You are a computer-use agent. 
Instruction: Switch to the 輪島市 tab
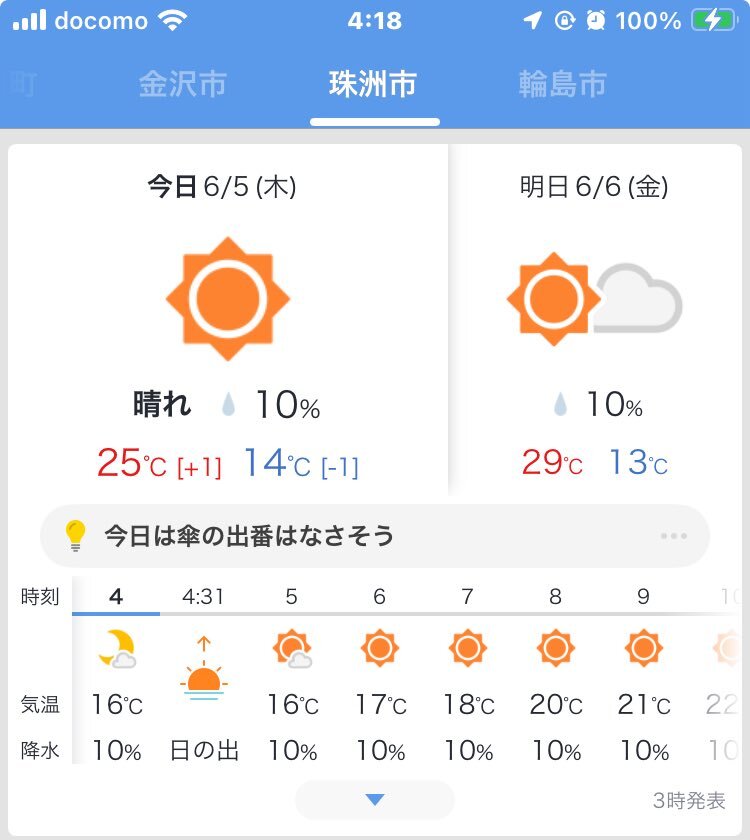click(562, 84)
